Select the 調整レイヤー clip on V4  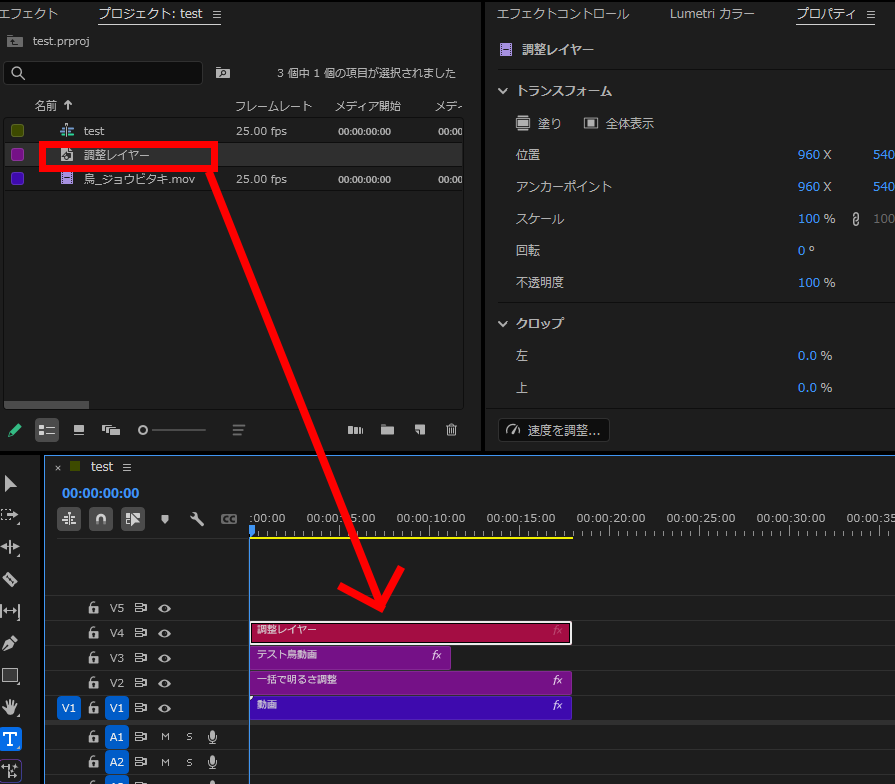410,633
